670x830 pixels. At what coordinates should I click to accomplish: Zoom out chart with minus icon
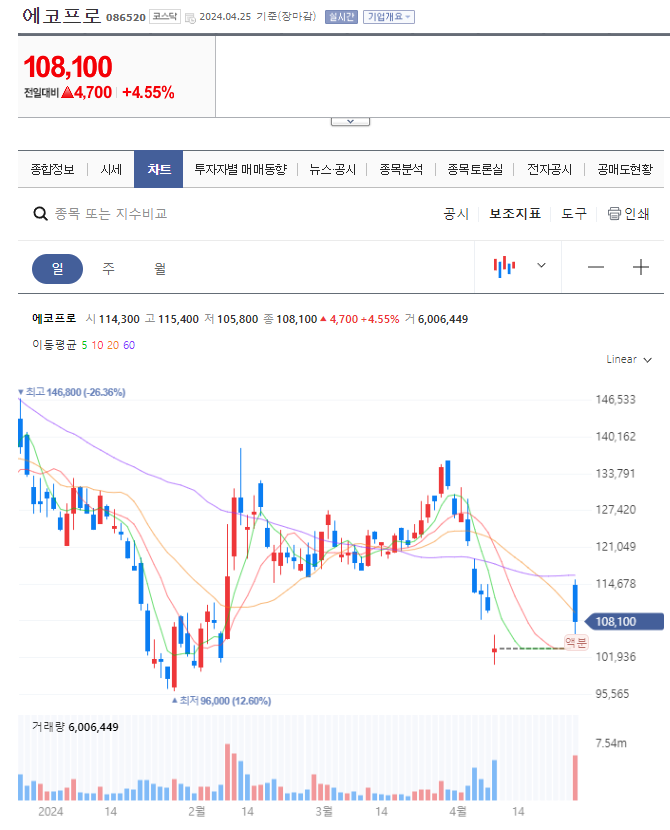[596, 267]
